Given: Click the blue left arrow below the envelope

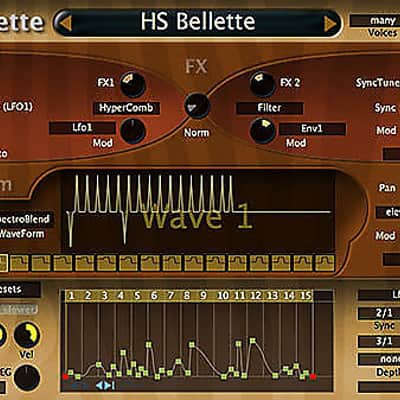Looking at the screenshot, I should (100, 386).
